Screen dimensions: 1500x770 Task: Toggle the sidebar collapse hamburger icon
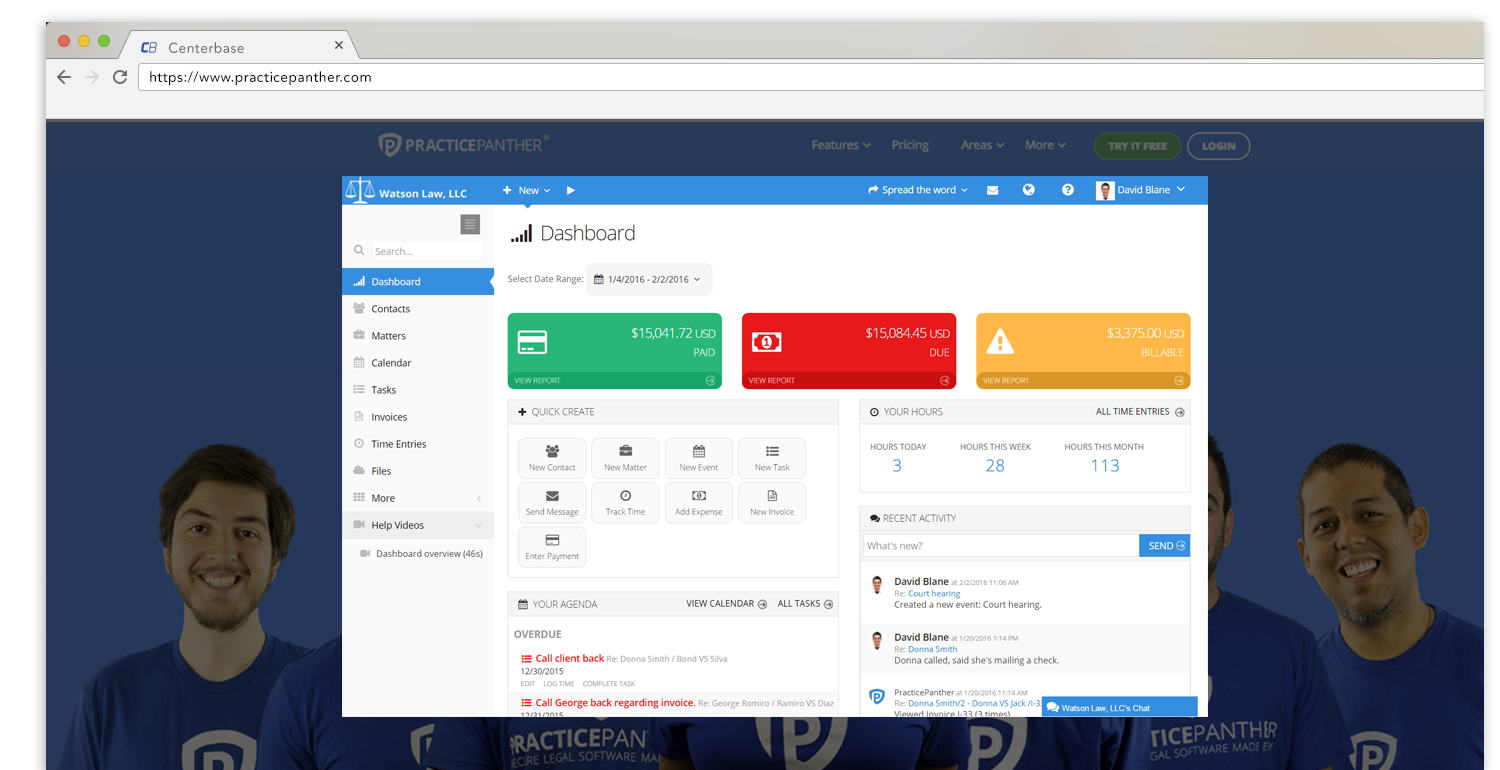point(470,224)
